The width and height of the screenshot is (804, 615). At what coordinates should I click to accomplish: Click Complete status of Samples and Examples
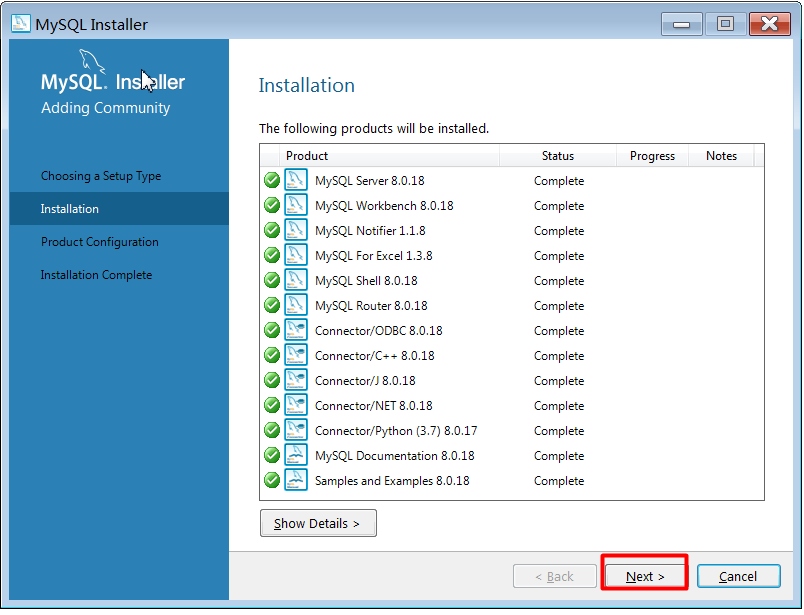(559, 481)
